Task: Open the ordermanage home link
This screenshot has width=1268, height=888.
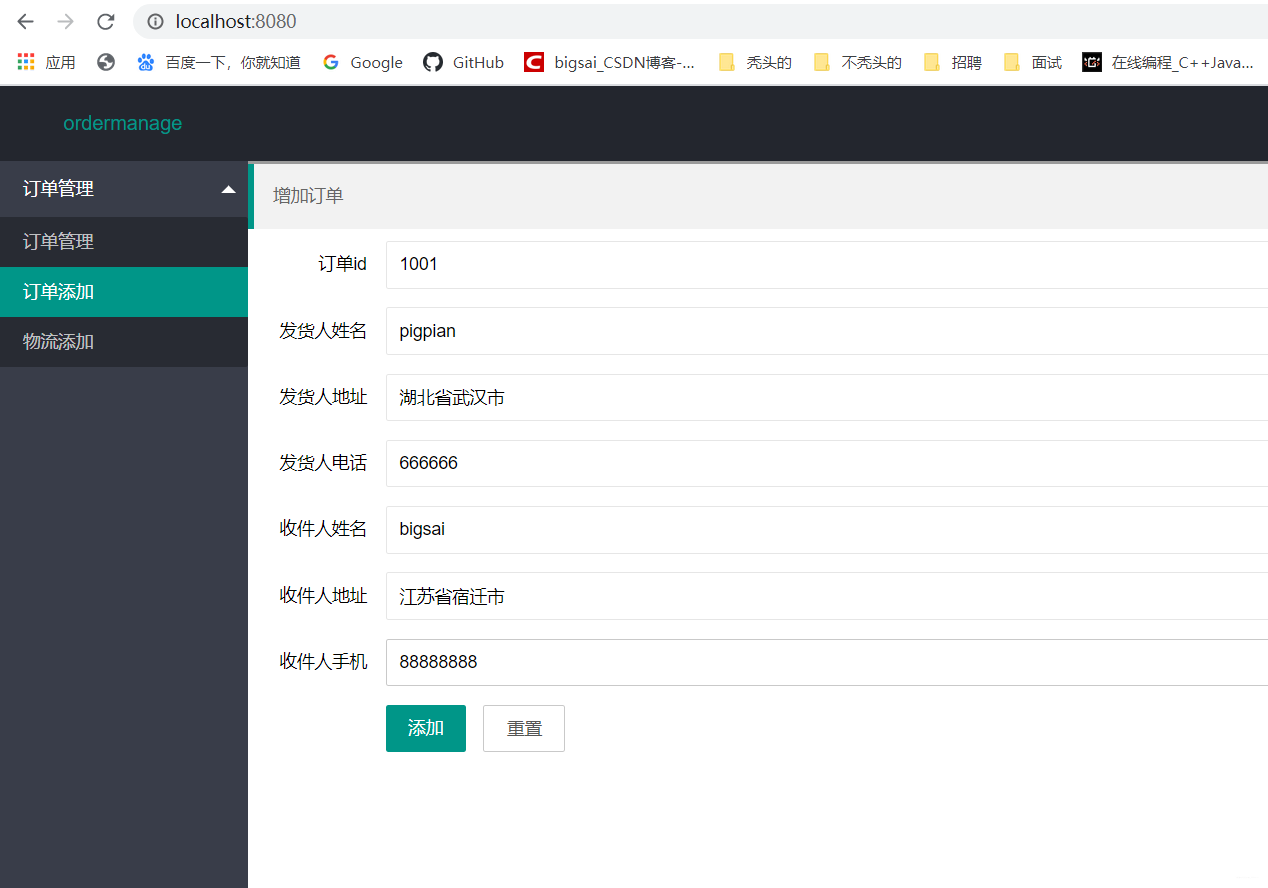Action: (x=122, y=122)
